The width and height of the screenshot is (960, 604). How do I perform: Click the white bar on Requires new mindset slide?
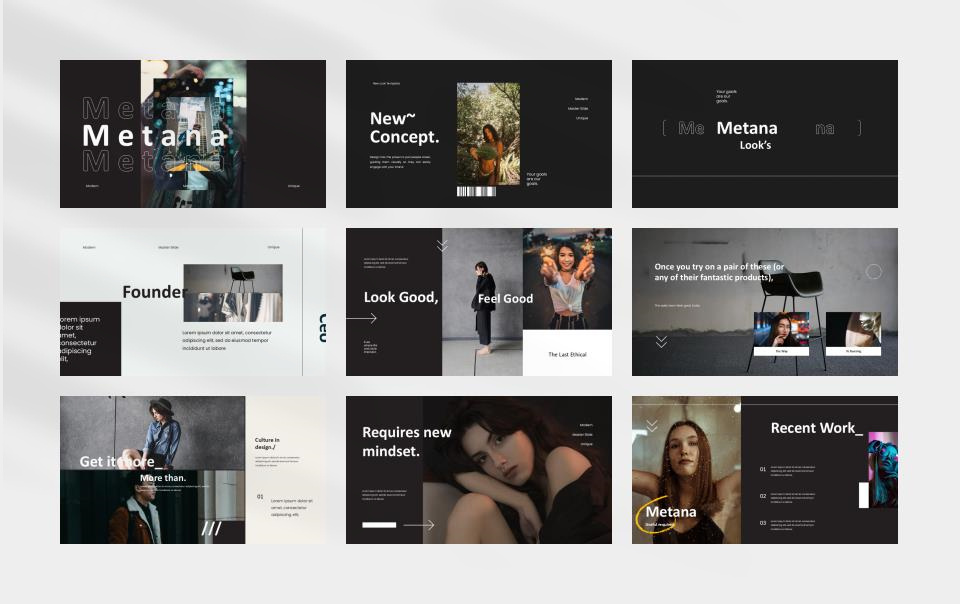[x=379, y=524]
